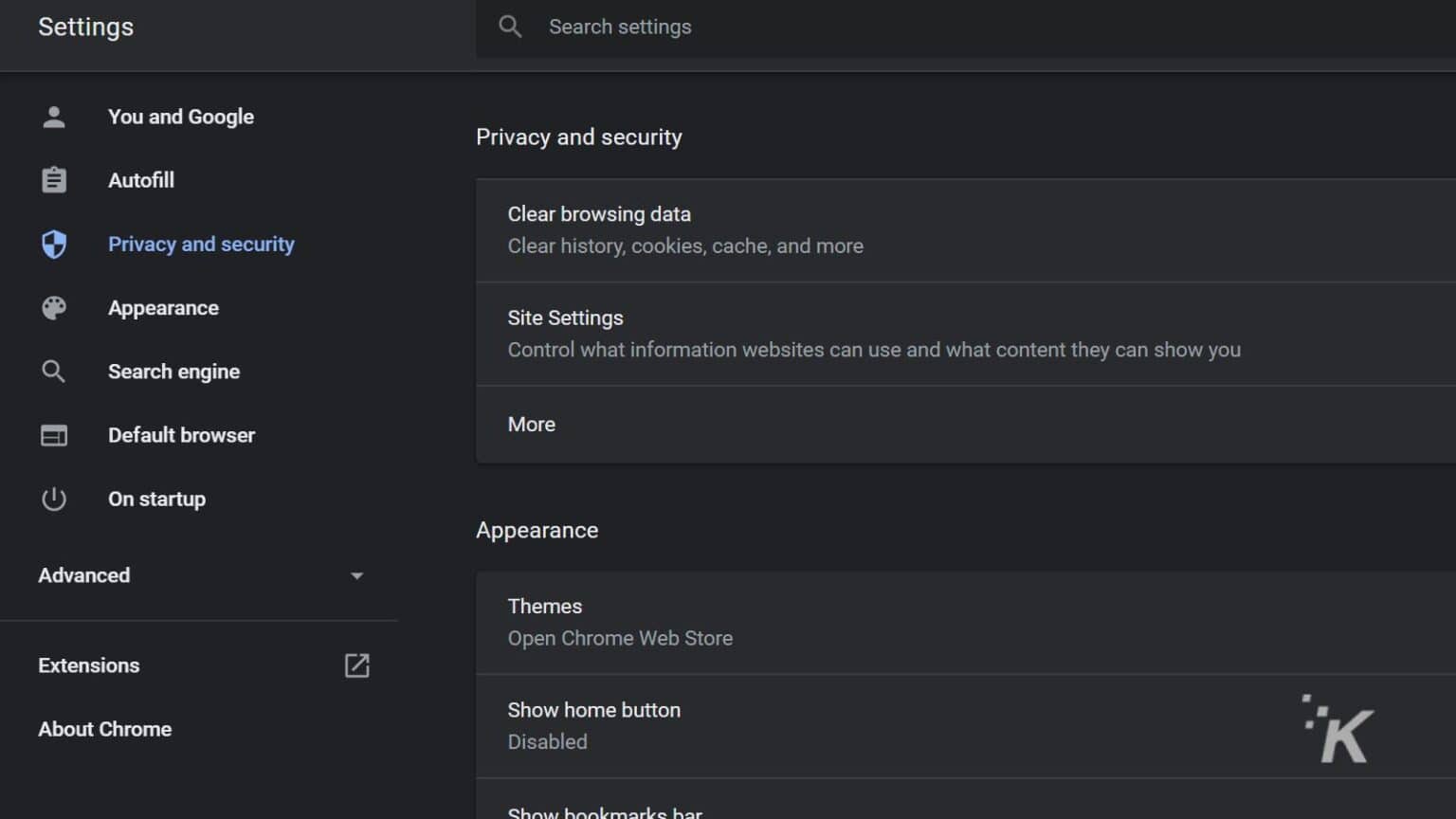The height and width of the screenshot is (819, 1456).
Task: Click the Default browser icon
Action: pyautogui.click(x=53, y=435)
